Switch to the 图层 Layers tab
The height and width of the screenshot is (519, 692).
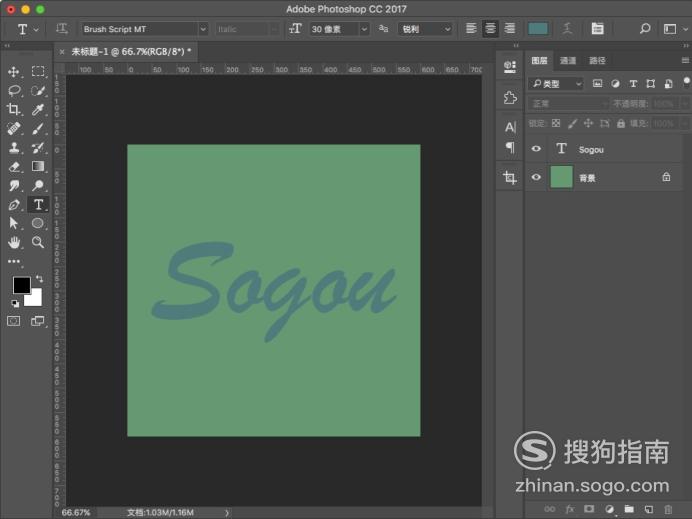[539, 60]
